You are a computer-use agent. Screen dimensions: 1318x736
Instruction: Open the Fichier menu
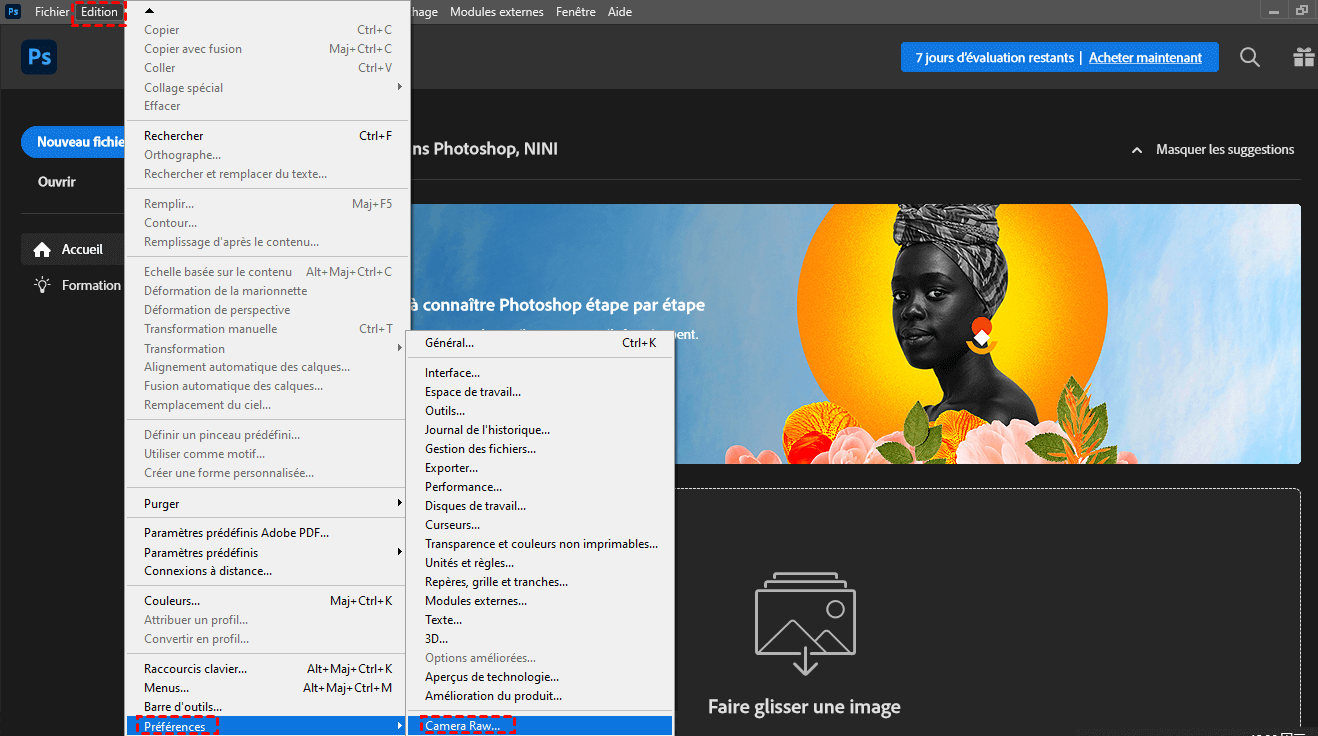[x=52, y=12]
